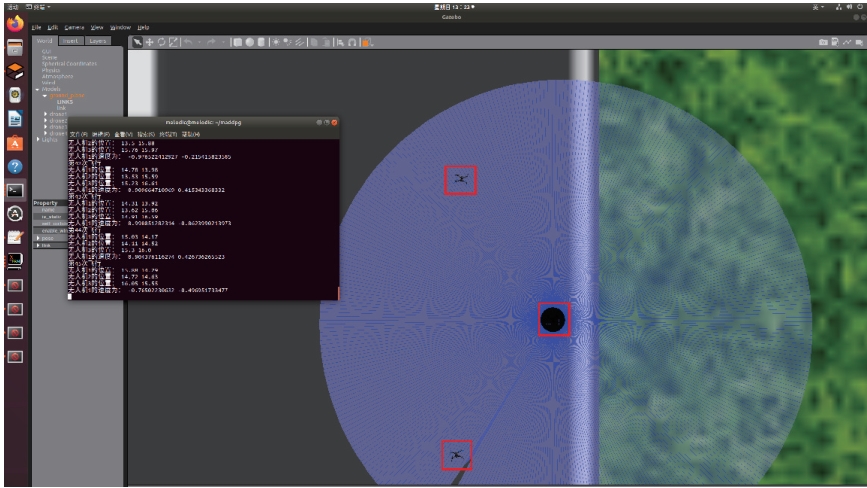Activate the scale mode tool
The height and width of the screenshot is (488, 867).
point(174,42)
